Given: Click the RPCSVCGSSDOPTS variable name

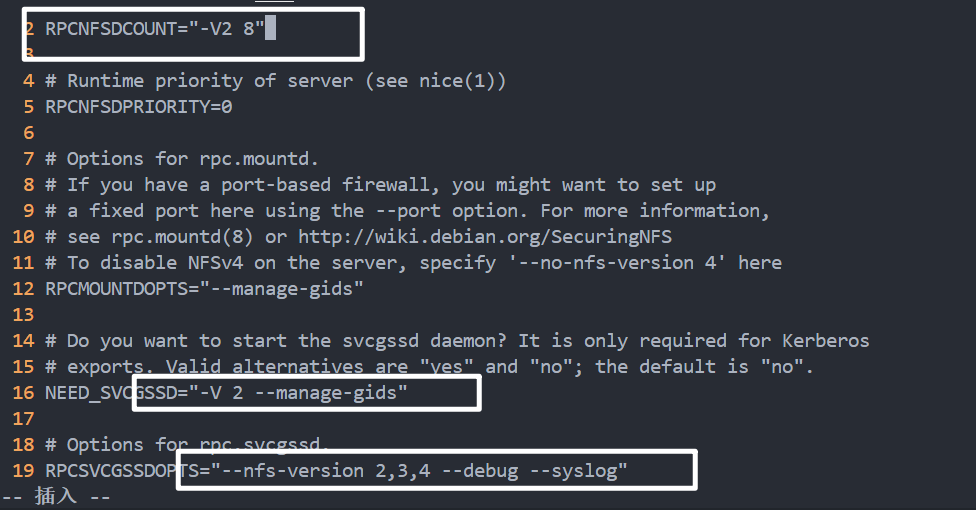Looking at the screenshot, I should point(121,471).
